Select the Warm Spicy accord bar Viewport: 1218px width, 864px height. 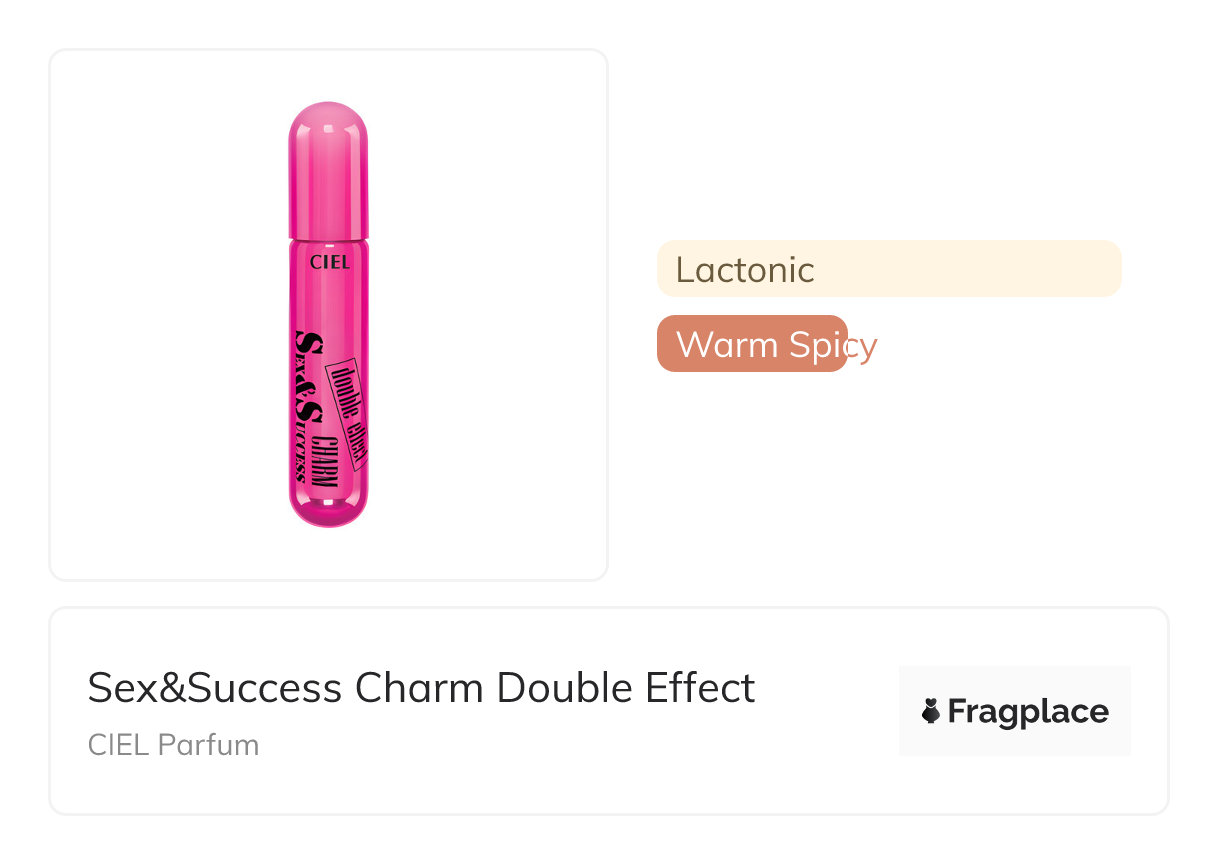click(752, 344)
